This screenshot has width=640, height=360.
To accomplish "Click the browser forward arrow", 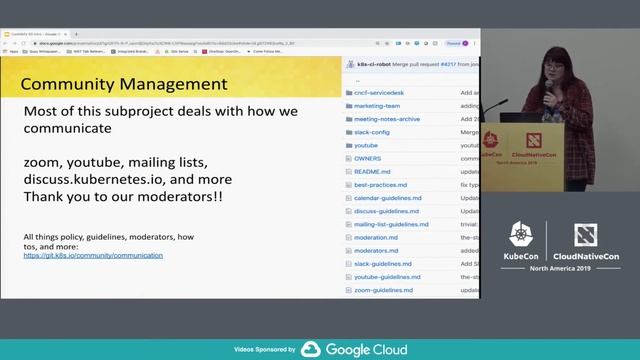I will (x=14, y=43).
